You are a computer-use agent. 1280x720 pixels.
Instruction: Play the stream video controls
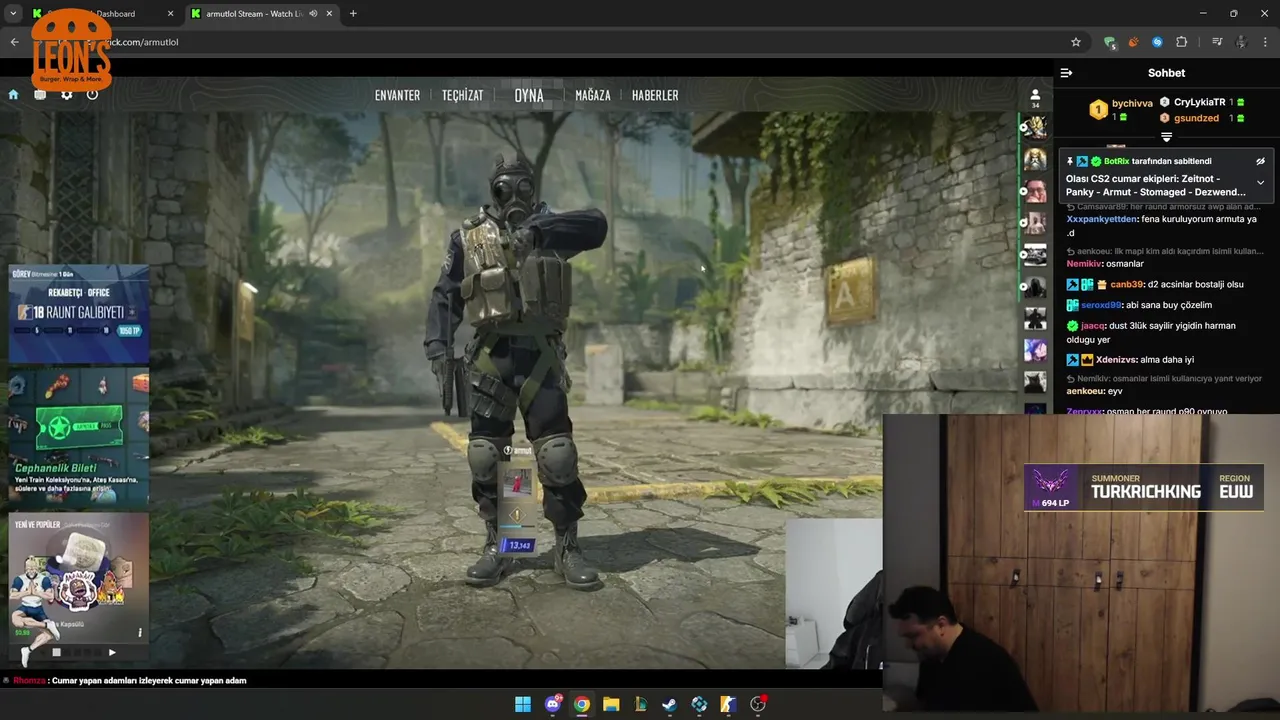[x=112, y=652]
